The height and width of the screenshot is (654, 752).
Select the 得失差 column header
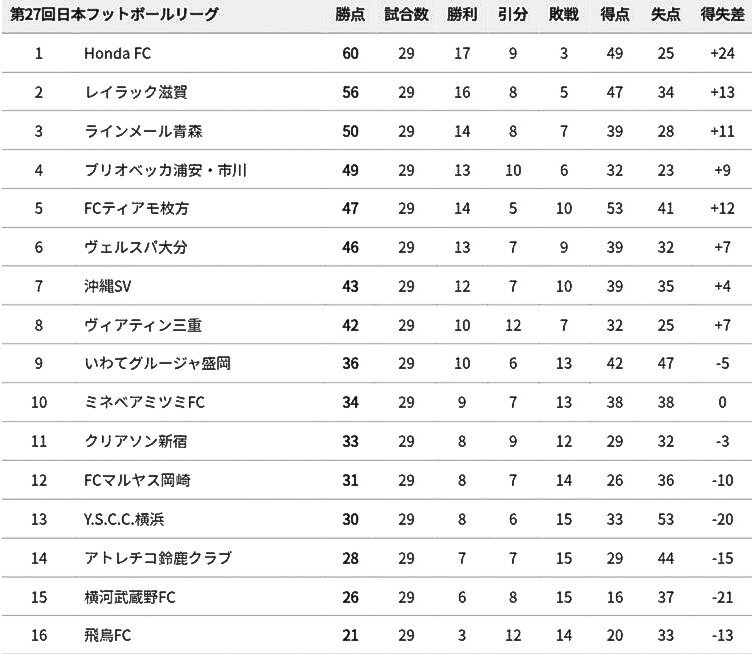pyautogui.click(x=720, y=16)
